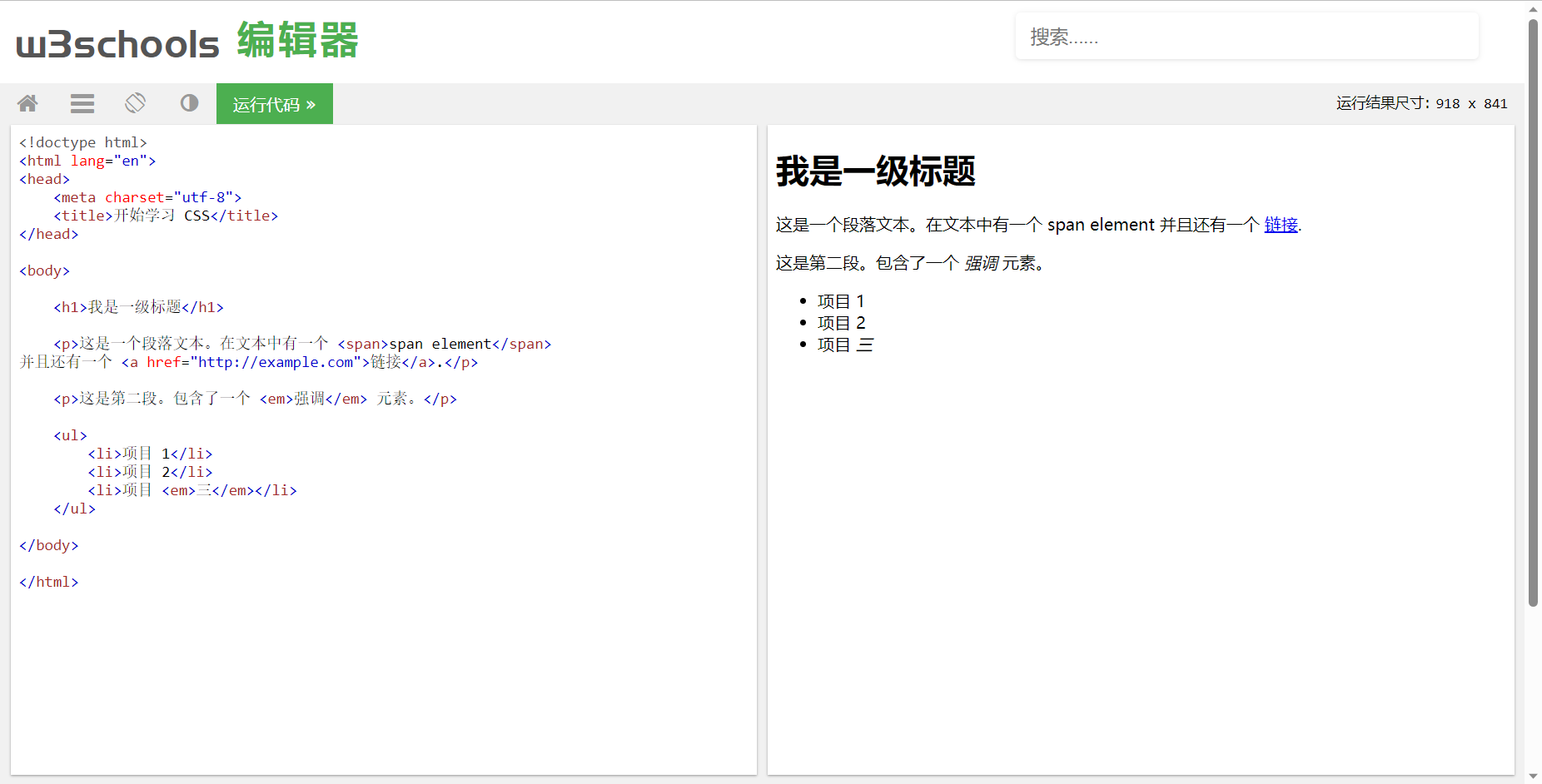
Task: Click the 项目 1 list item in preview
Action: (841, 301)
